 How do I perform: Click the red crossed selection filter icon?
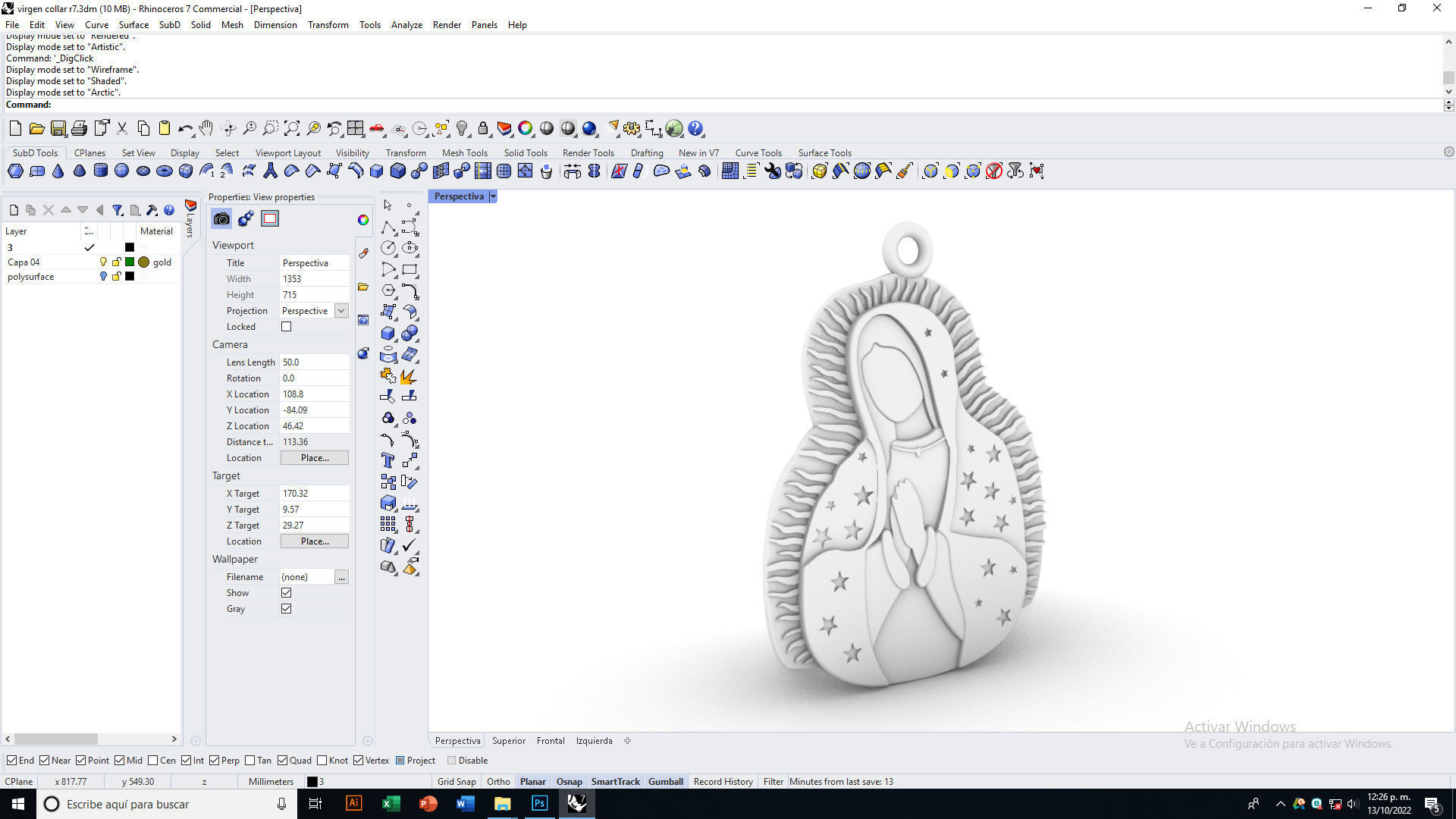click(994, 171)
